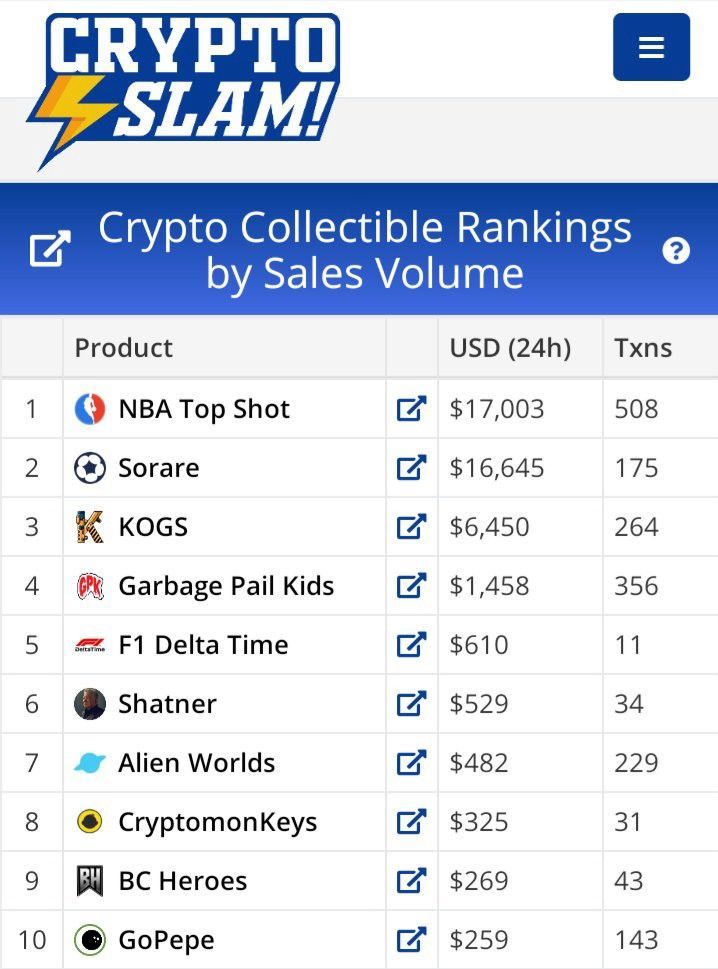The image size is (718, 969).
Task: Open the hamburger menu button
Action: click(x=651, y=47)
